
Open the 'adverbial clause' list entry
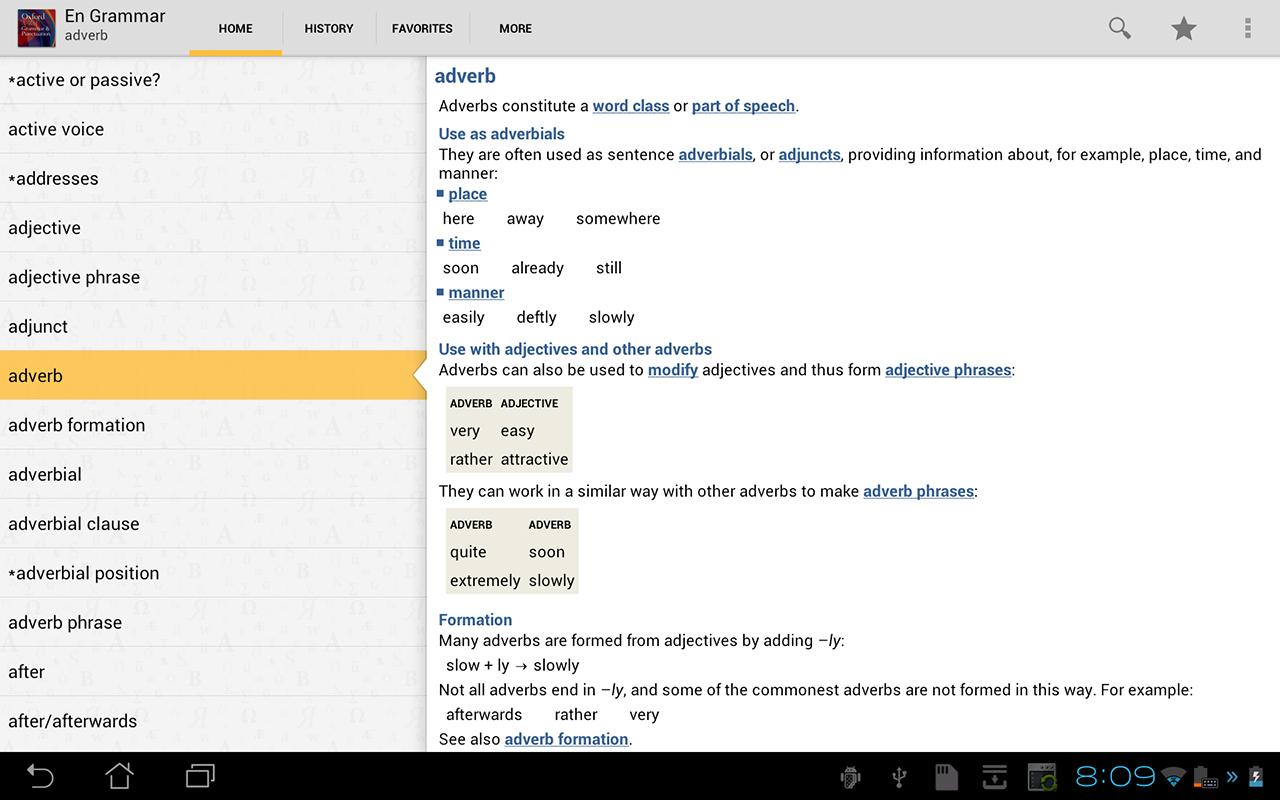point(74,524)
